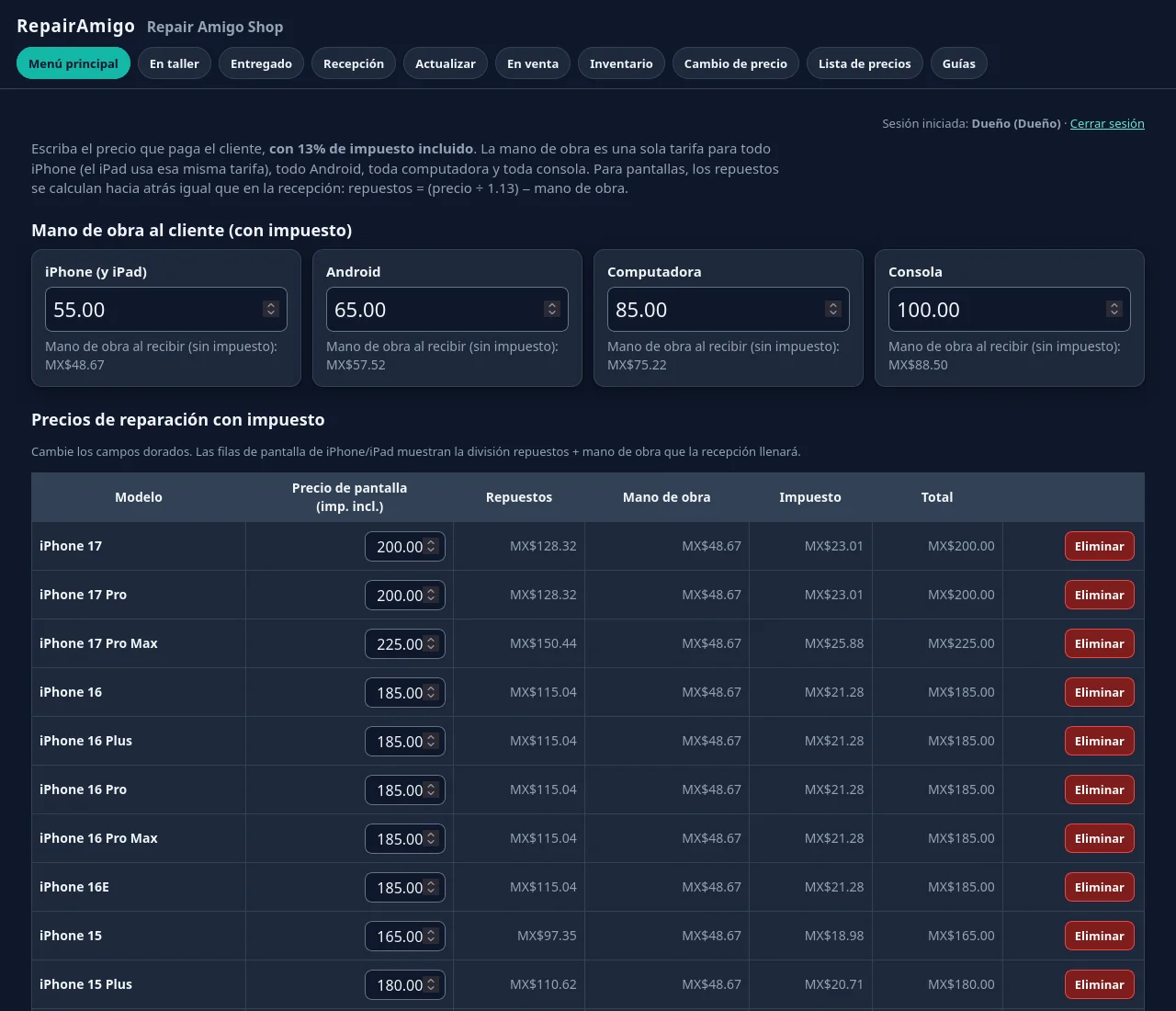The image size is (1176, 1011).
Task: Click price stepper in iPhone 16 row
Action: [431, 692]
